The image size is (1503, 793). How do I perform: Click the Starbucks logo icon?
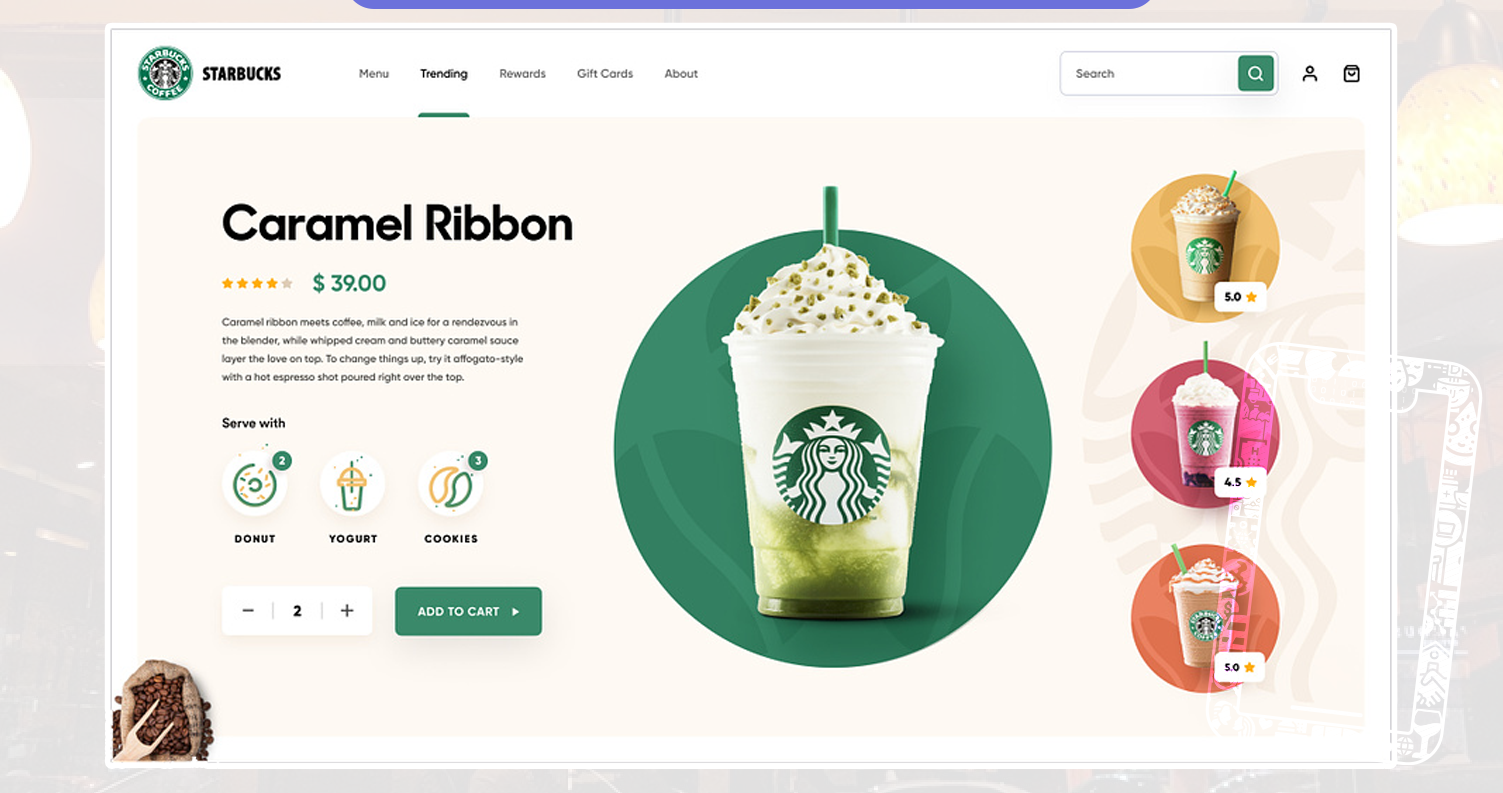(x=165, y=73)
